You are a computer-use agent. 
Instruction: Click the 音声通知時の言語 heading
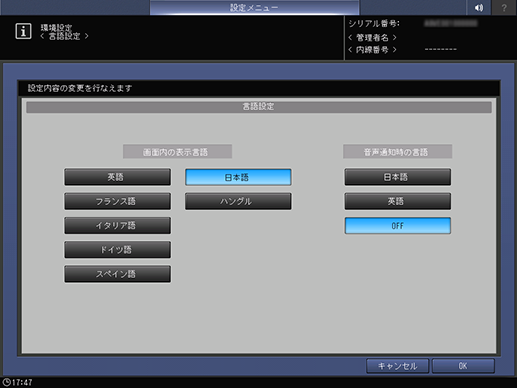click(x=397, y=152)
